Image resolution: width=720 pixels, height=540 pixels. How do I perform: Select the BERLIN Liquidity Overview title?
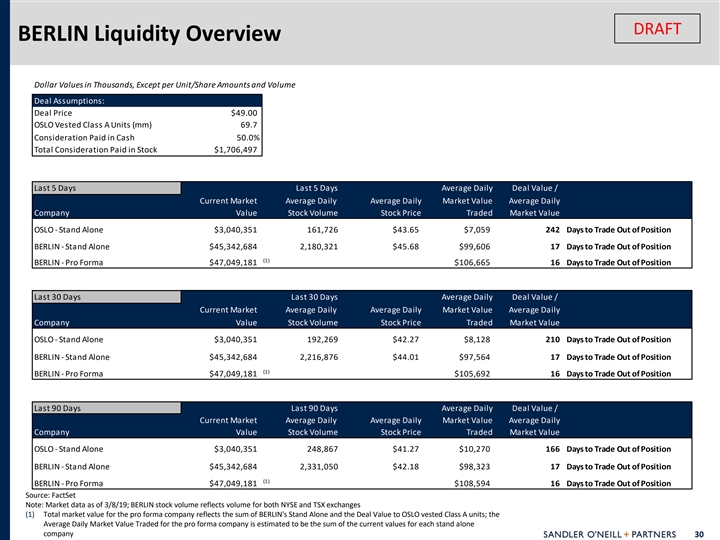pos(148,35)
